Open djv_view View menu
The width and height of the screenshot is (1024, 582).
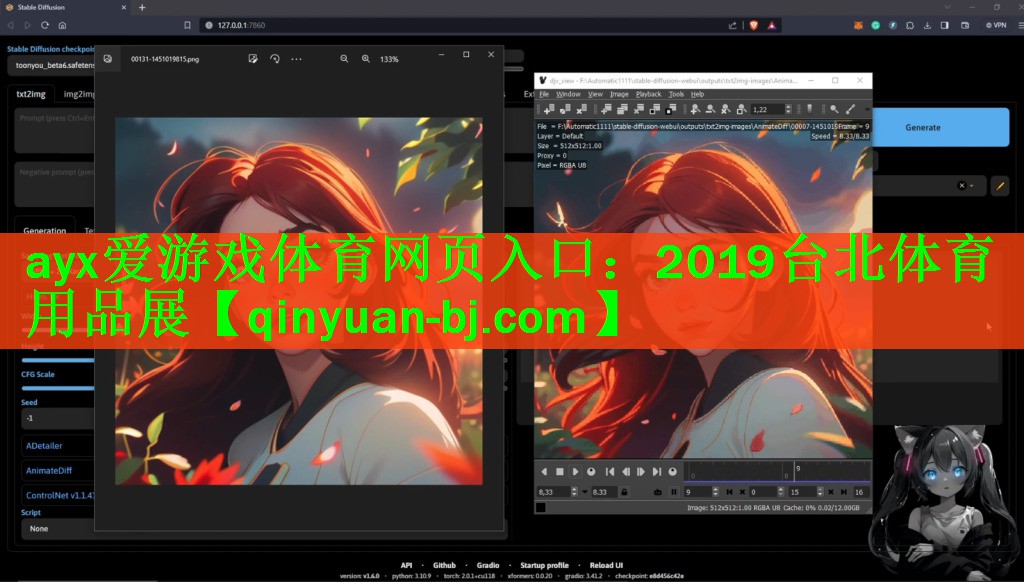coord(595,94)
